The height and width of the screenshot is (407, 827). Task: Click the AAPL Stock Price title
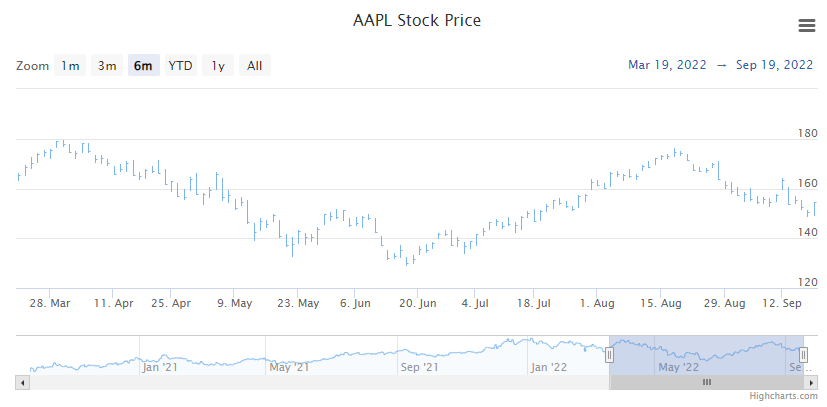417,21
